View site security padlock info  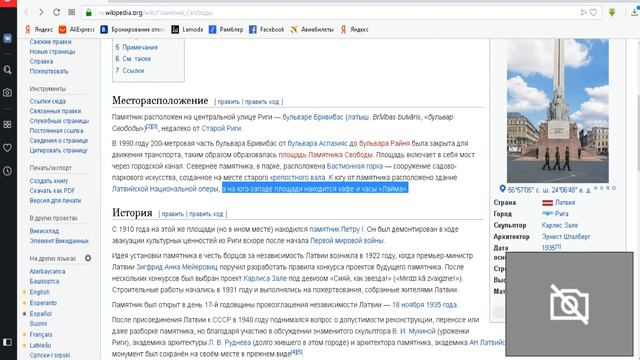click(x=89, y=13)
